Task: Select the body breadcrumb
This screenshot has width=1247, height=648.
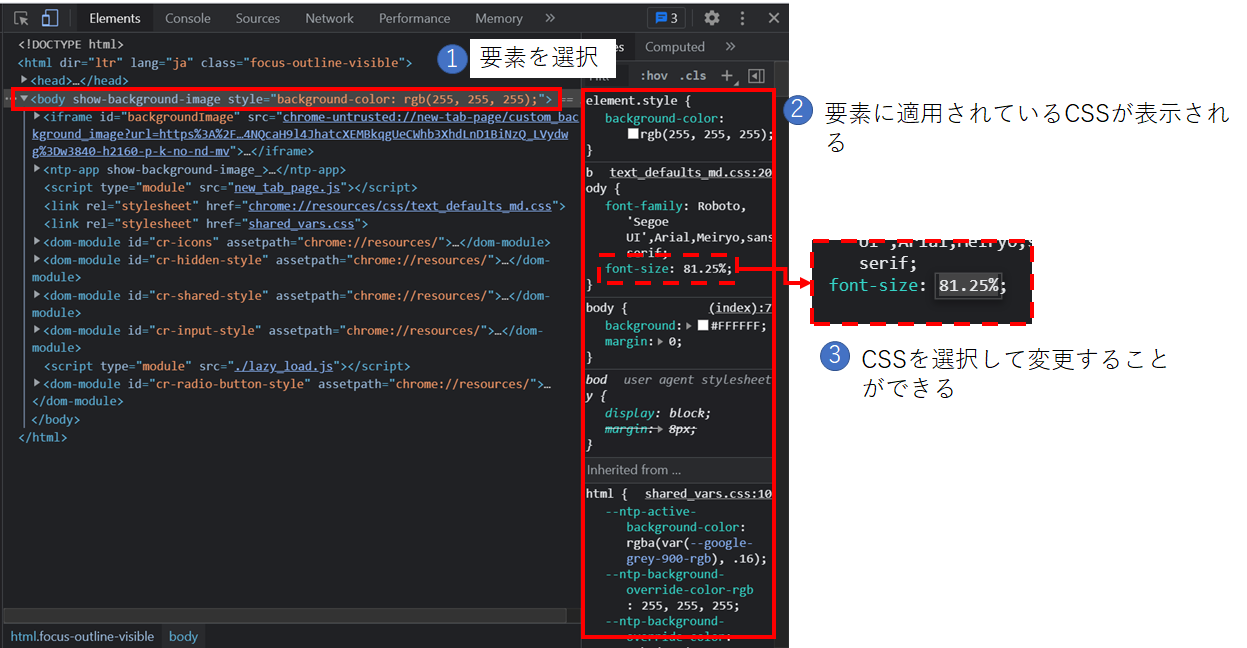Action: 184,636
